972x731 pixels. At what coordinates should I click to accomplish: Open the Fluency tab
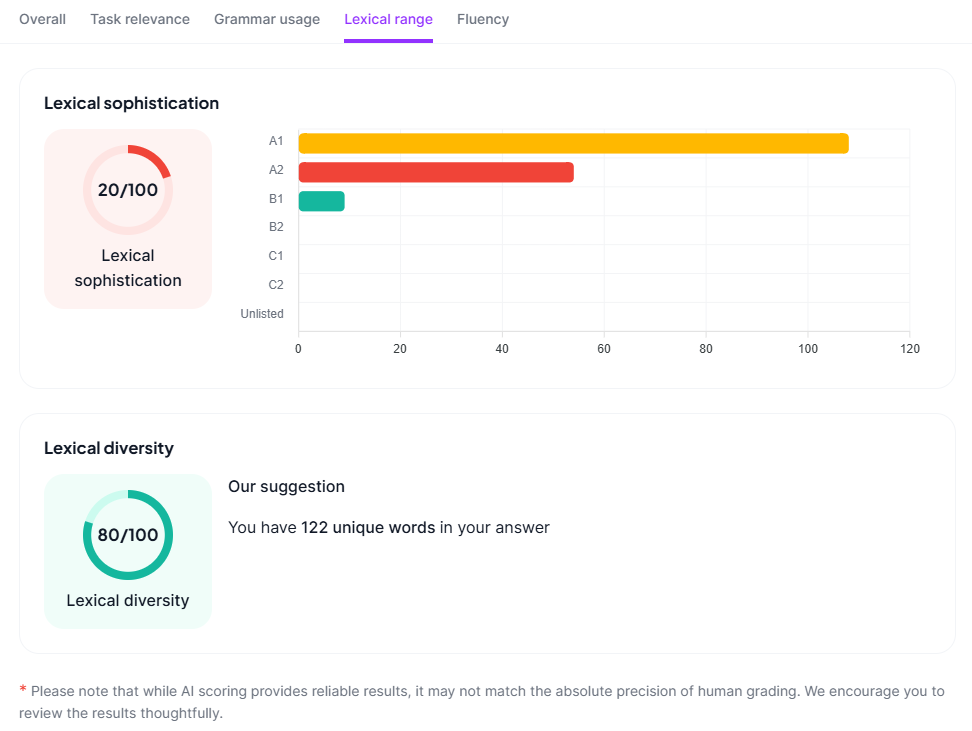click(x=483, y=19)
